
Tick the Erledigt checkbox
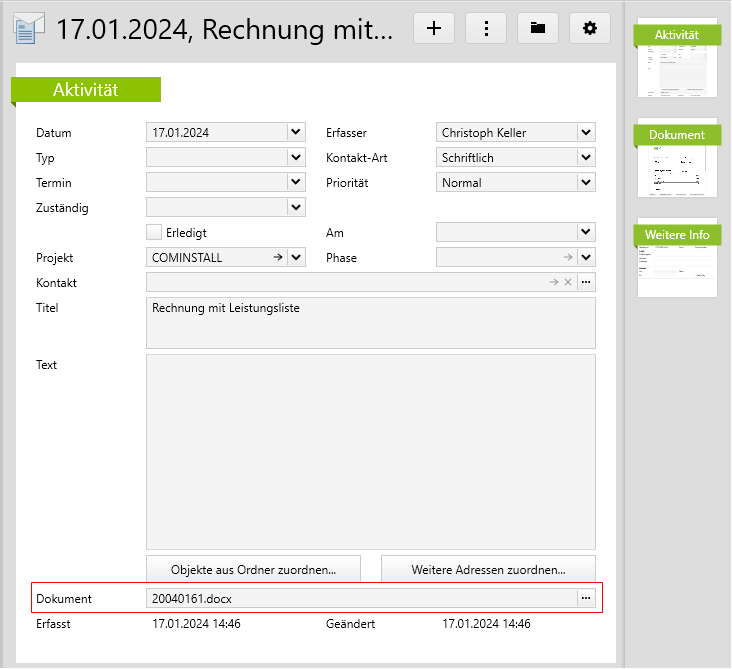(154, 232)
